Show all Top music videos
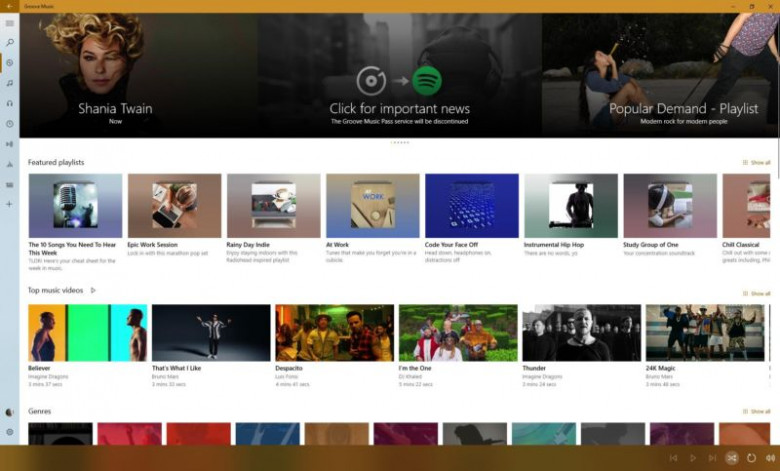The image size is (780, 471). tap(757, 294)
